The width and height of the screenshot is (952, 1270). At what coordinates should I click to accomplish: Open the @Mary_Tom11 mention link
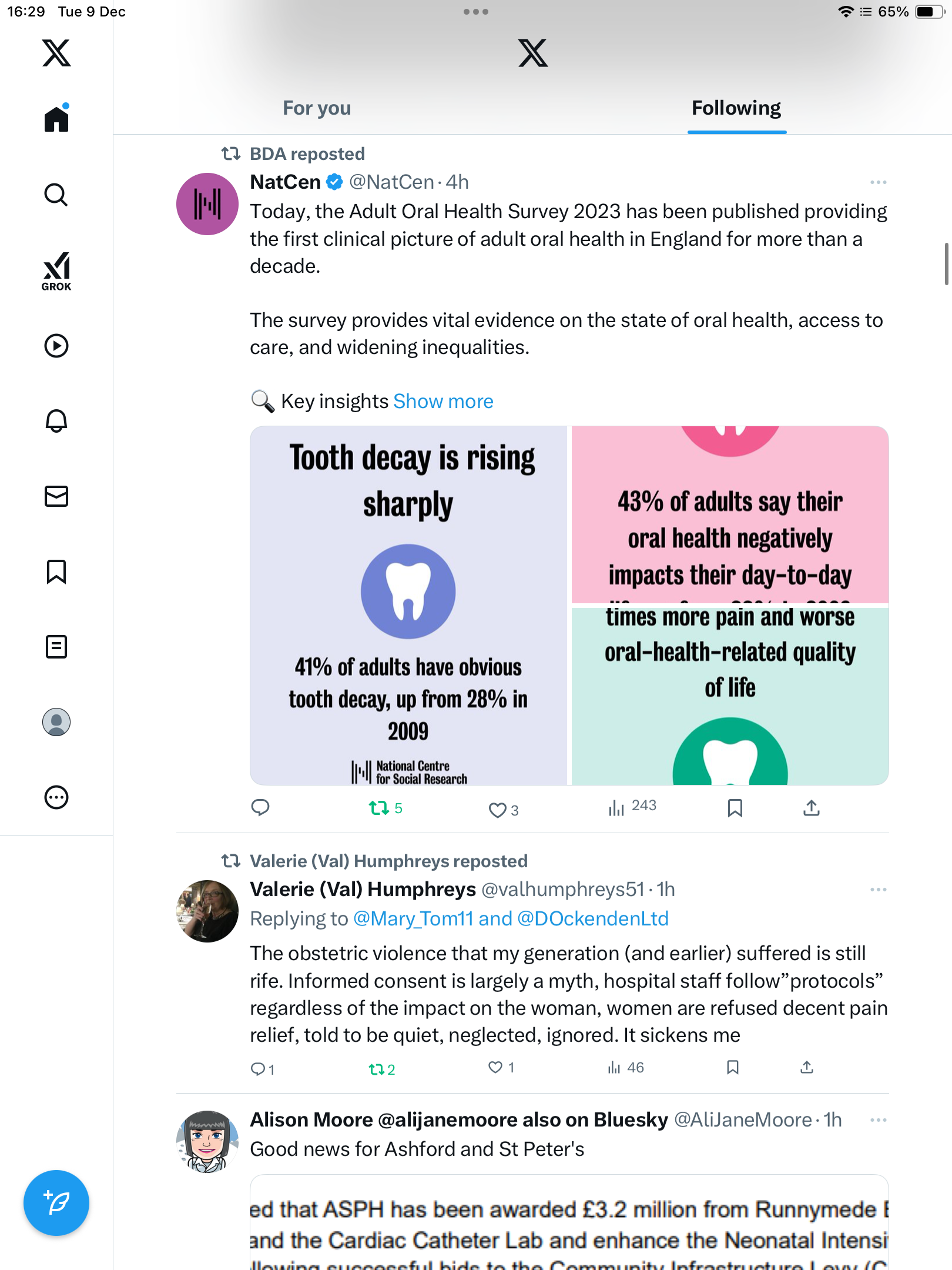pyautogui.click(x=413, y=918)
